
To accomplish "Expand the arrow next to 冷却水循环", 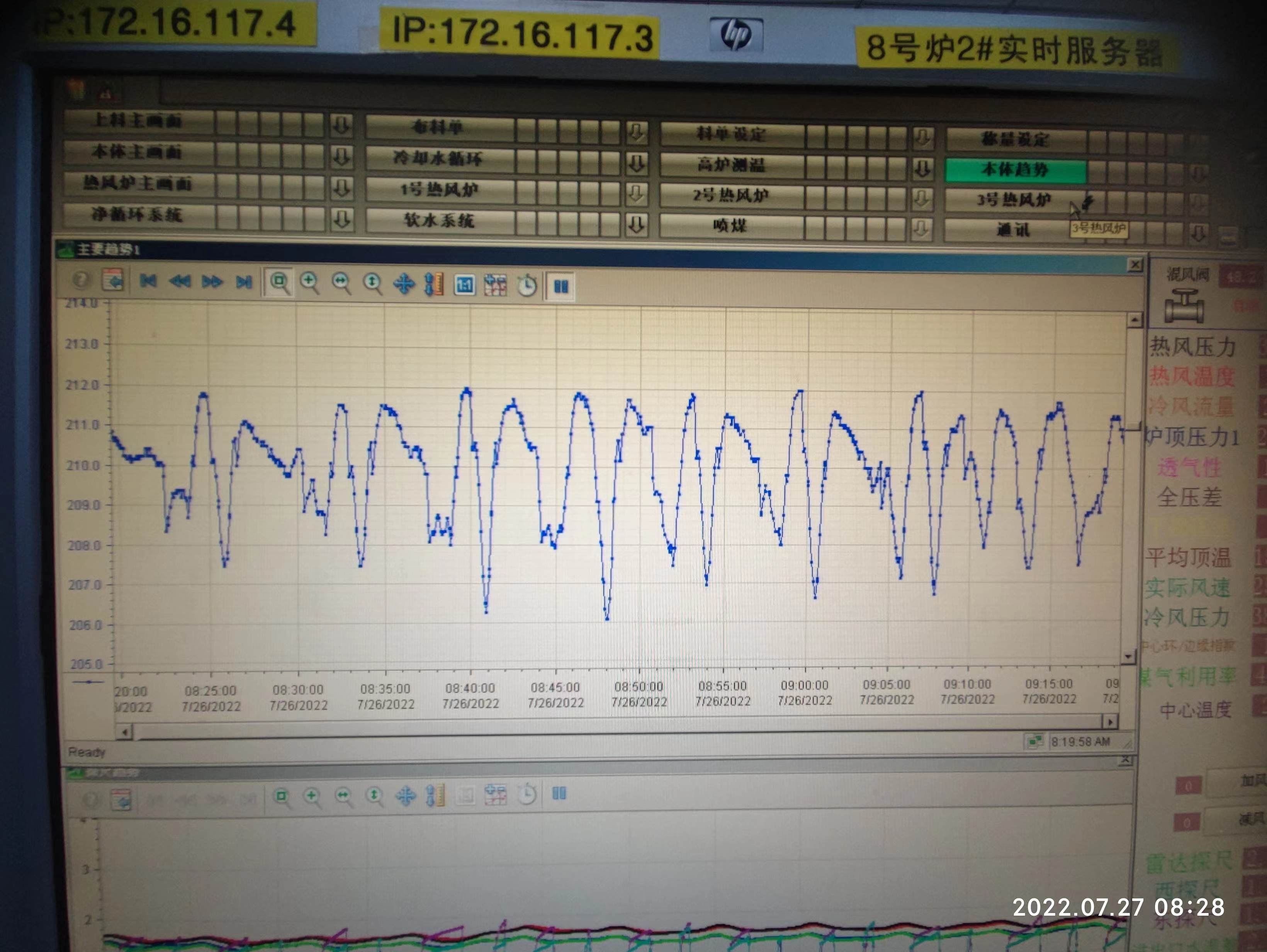I will (x=636, y=163).
